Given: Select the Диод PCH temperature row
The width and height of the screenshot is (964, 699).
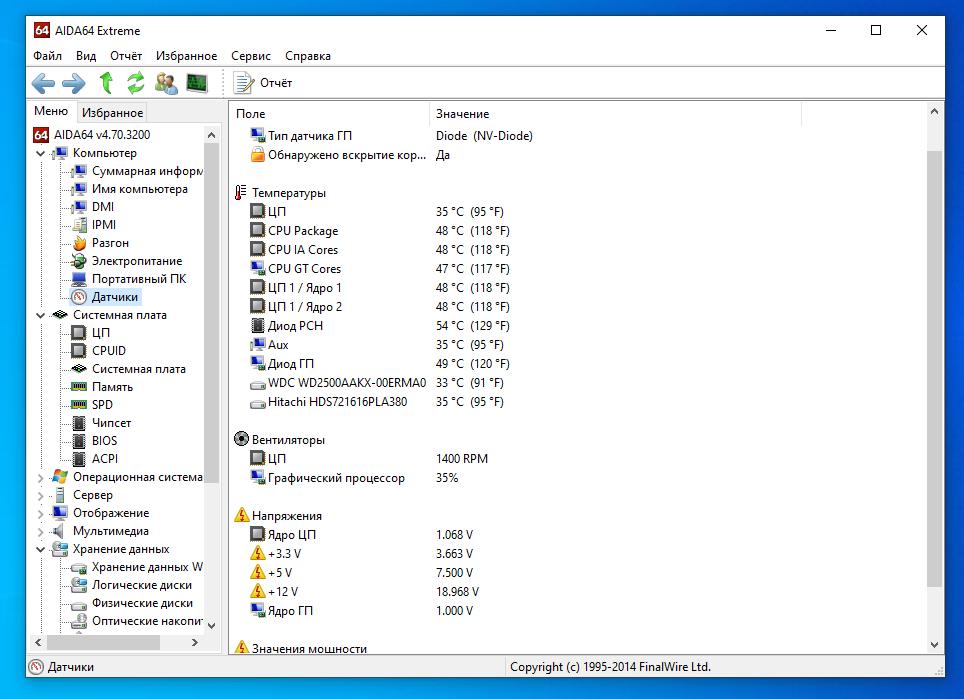Looking at the screenshot, I should click(295, 326).
